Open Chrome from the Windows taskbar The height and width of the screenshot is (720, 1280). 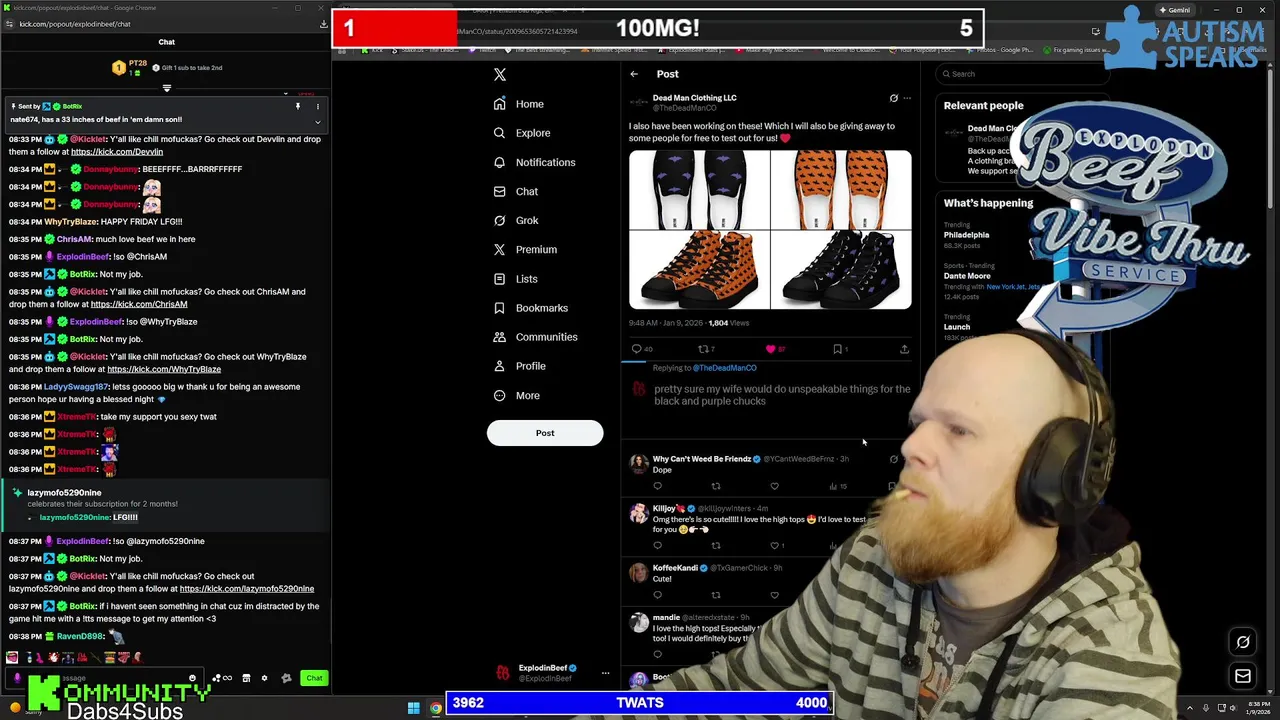436,709
